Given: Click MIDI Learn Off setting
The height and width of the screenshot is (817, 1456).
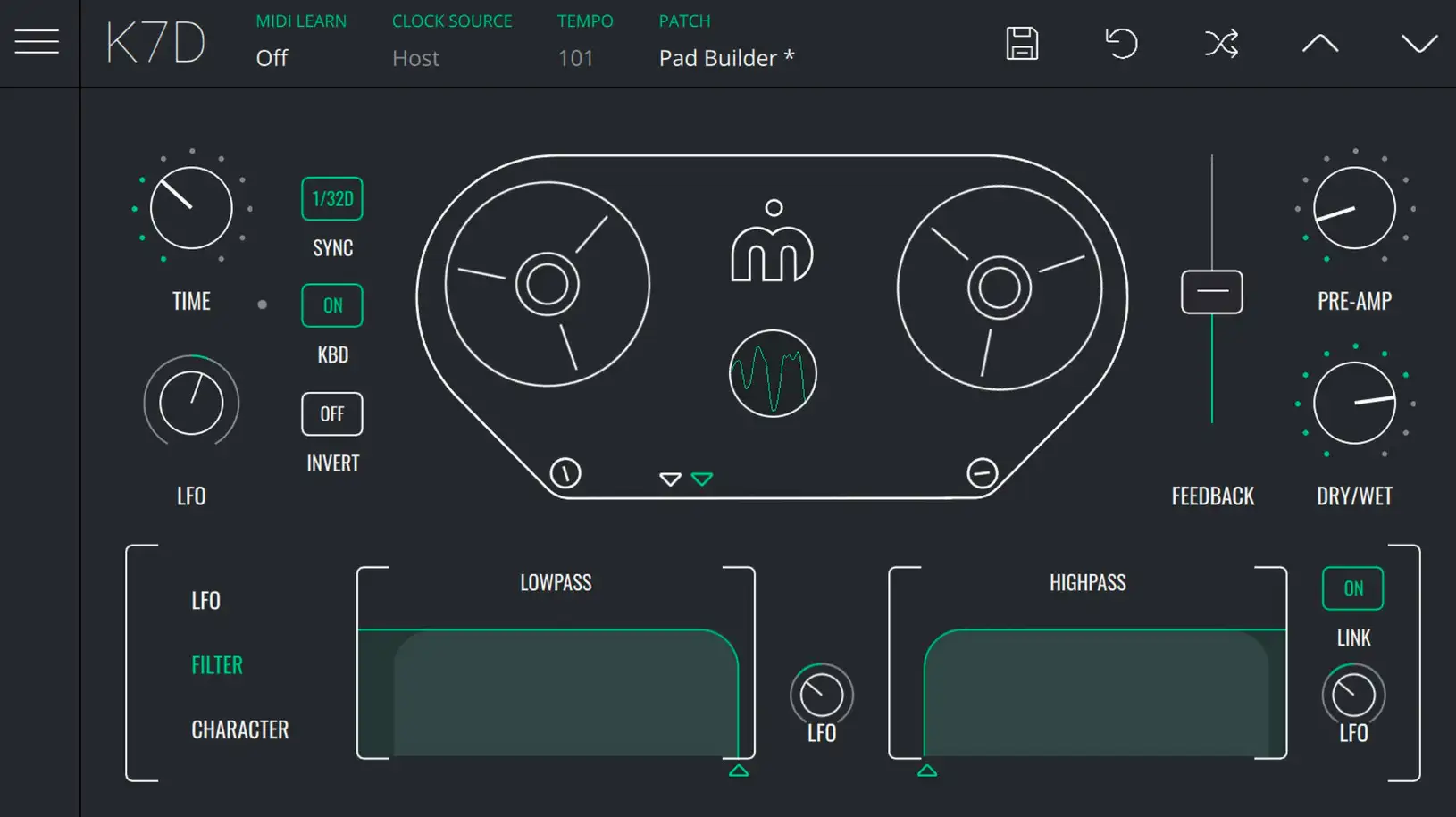Looking at the screenshot, I should coord(272,58).
